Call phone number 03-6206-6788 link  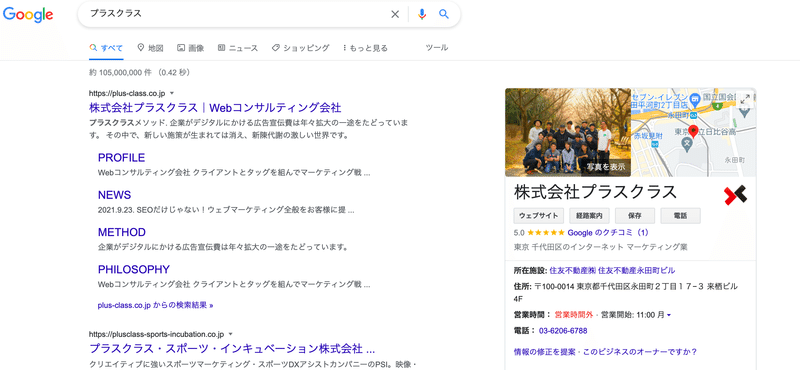point(563,331)
